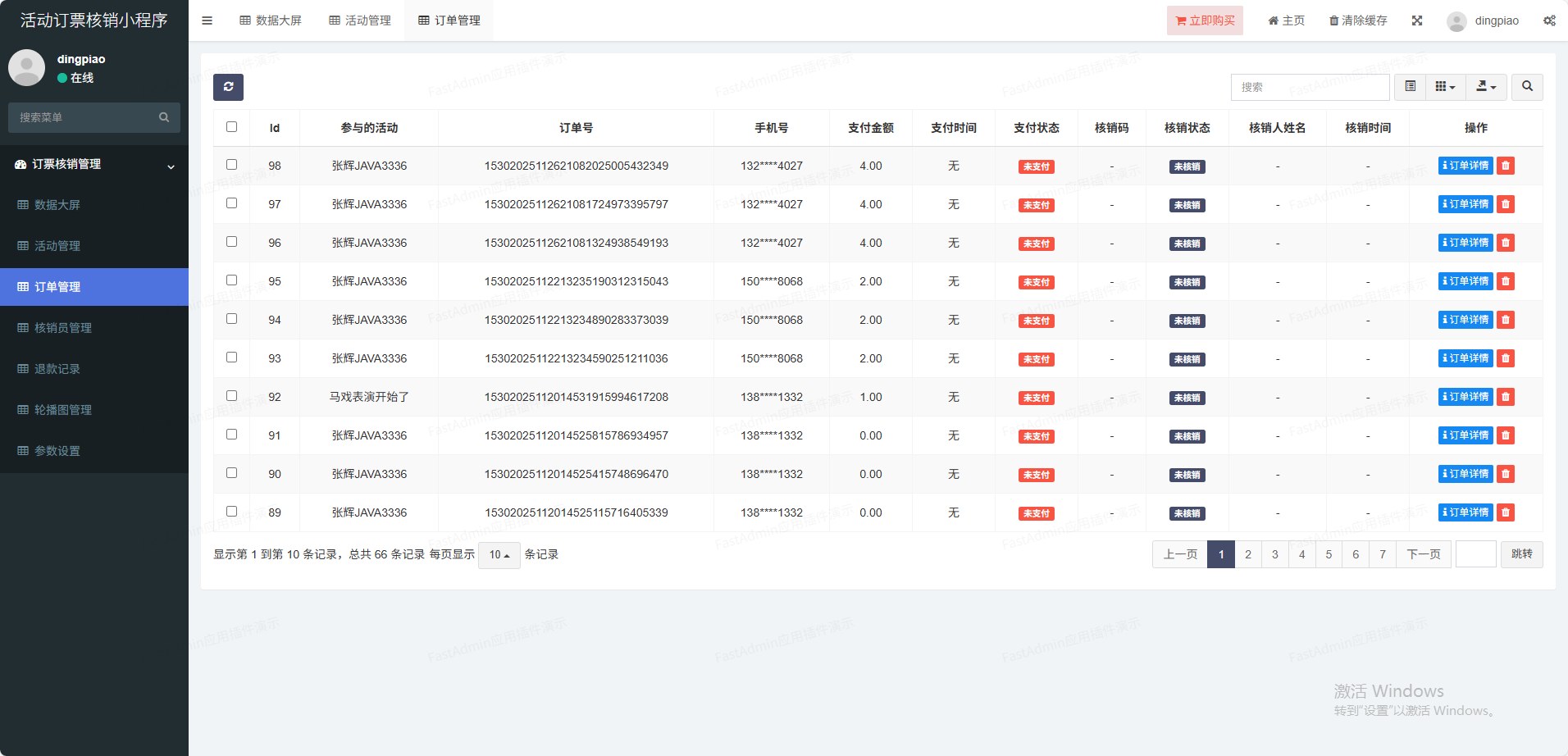1568x756 pixels.
Task: Click the table 搜索 input field
Action: point(1310,87)
